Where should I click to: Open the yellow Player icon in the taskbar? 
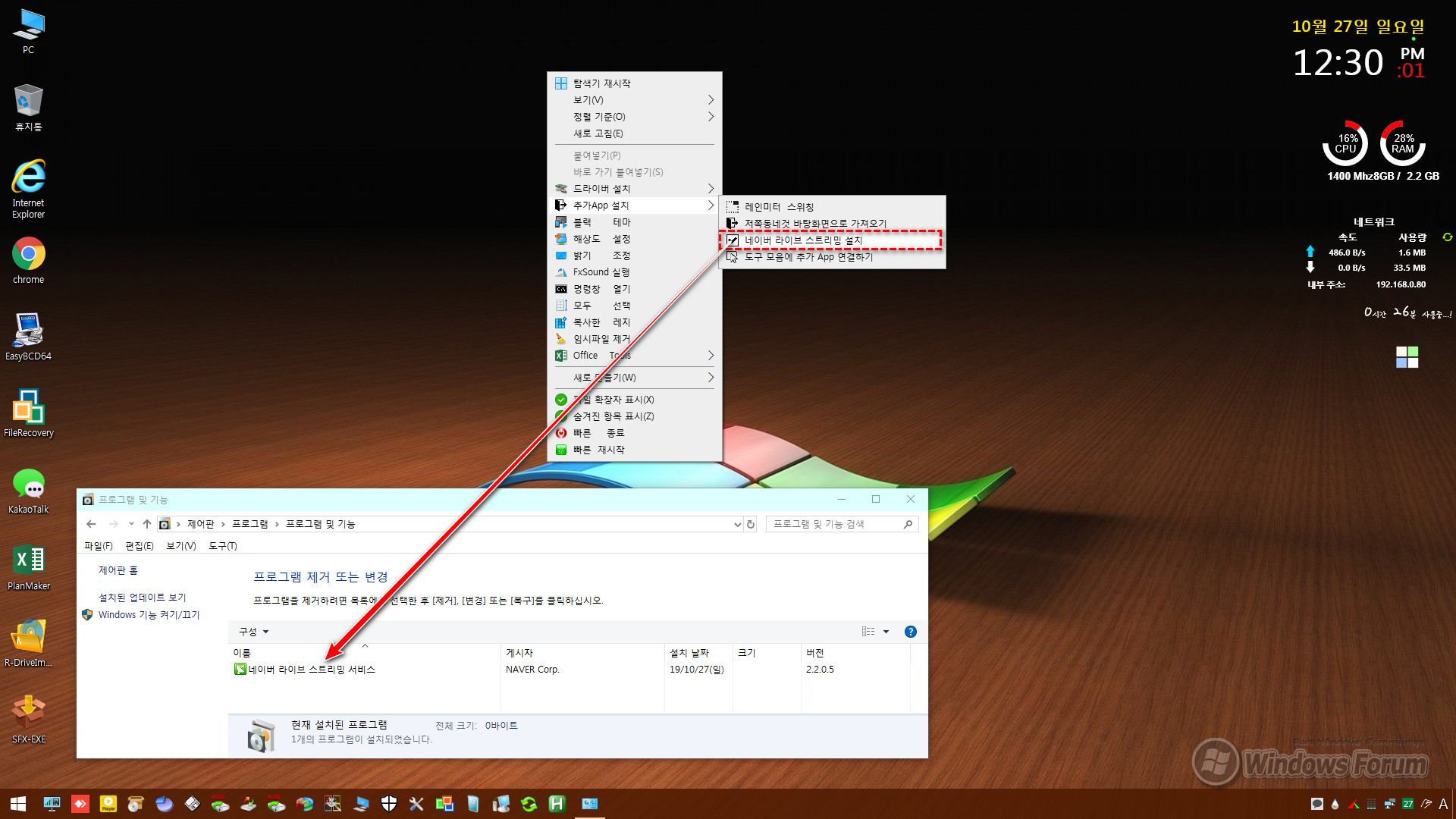tap(108, 804)
